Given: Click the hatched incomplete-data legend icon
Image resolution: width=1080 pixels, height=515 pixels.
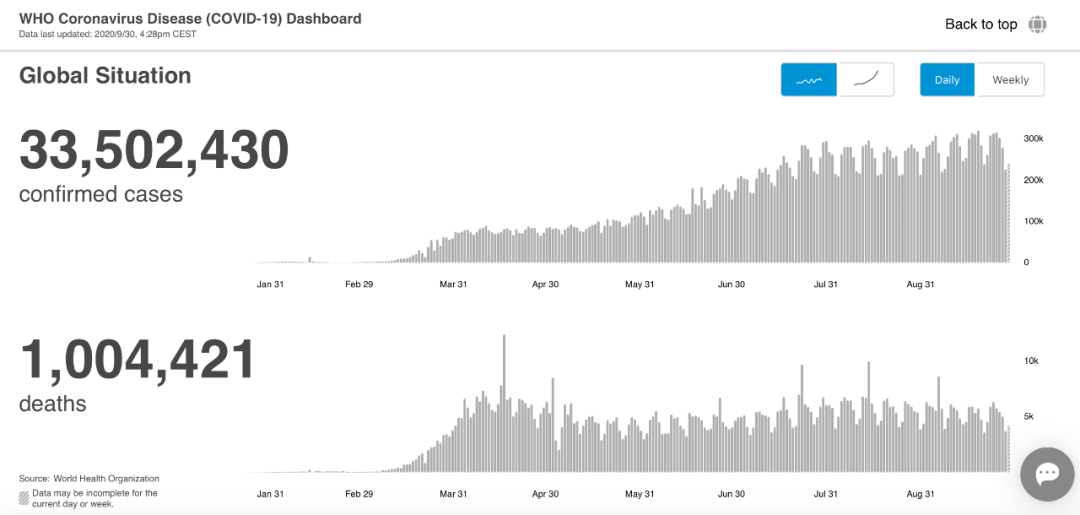Looking at the screenshot, I should [24, 498].
